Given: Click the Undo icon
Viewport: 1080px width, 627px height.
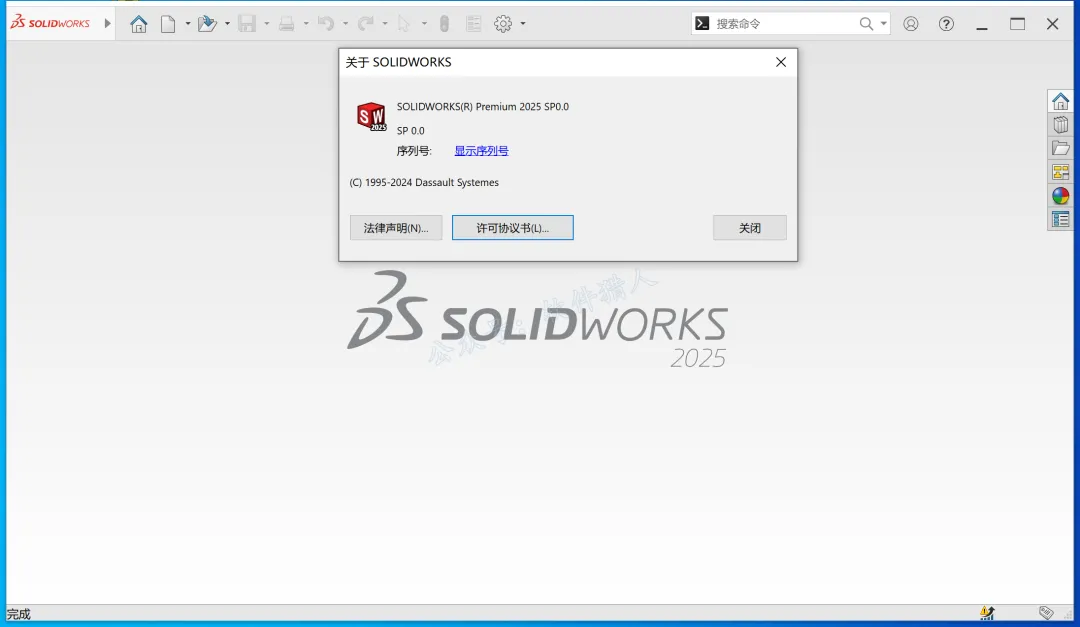Looking at the screenshot, I should coord(326,24).
